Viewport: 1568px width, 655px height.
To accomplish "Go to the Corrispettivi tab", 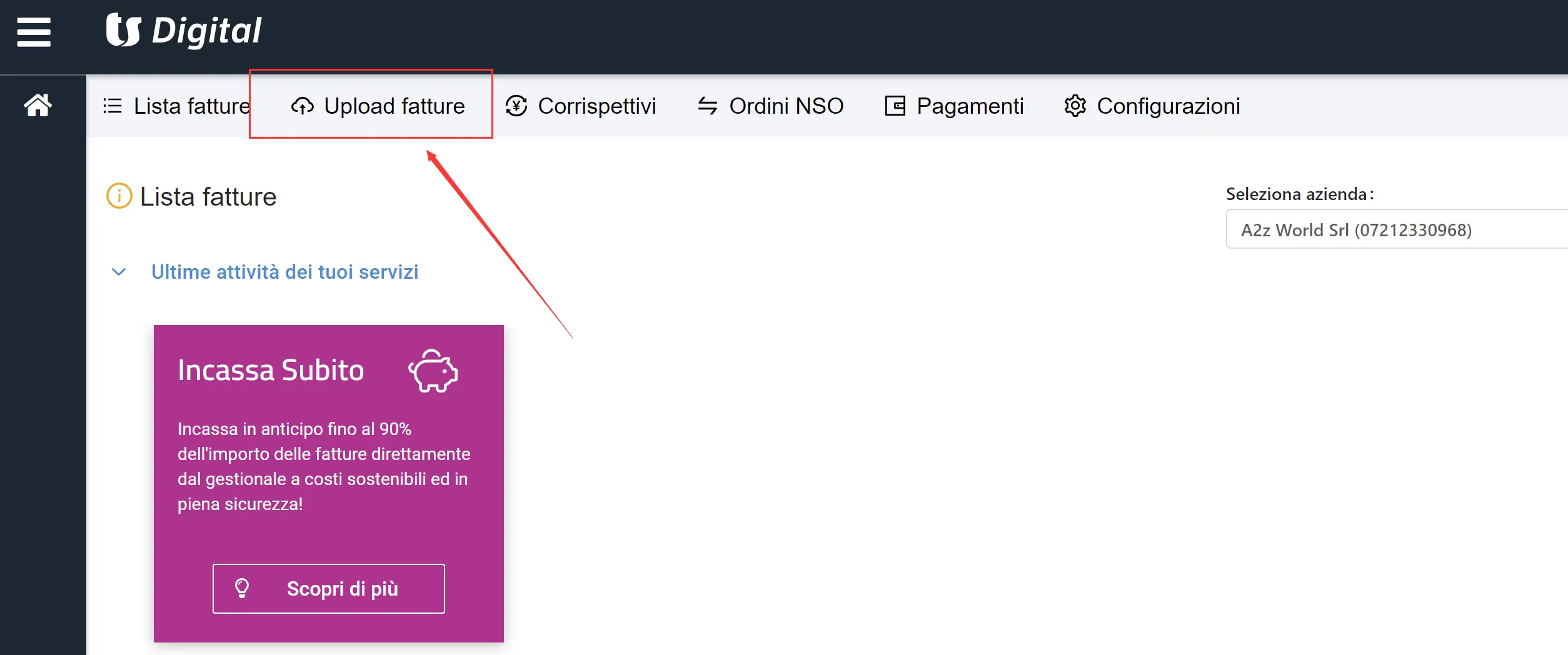I will point(596,106).
